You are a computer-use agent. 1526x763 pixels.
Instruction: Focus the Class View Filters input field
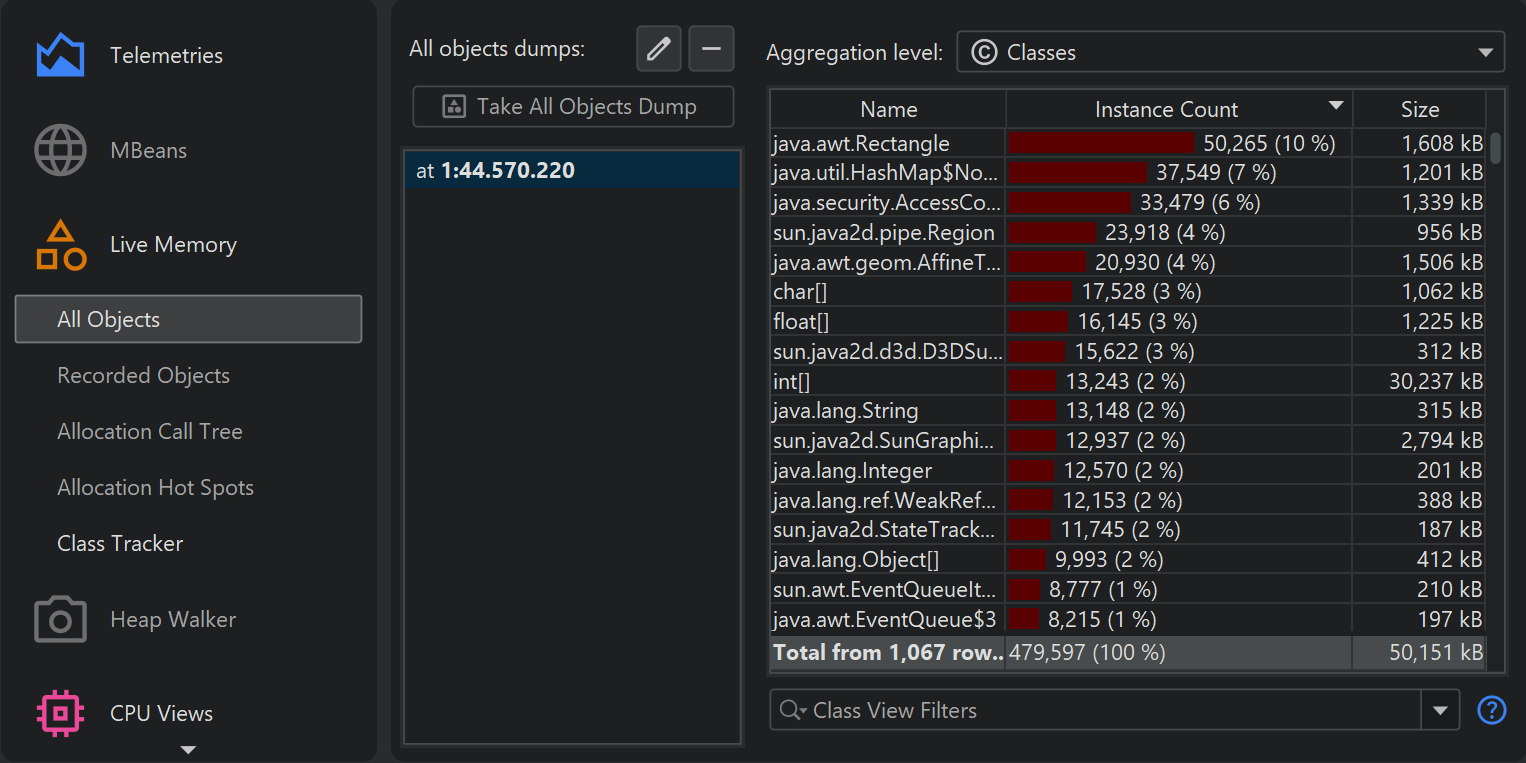1100,710
